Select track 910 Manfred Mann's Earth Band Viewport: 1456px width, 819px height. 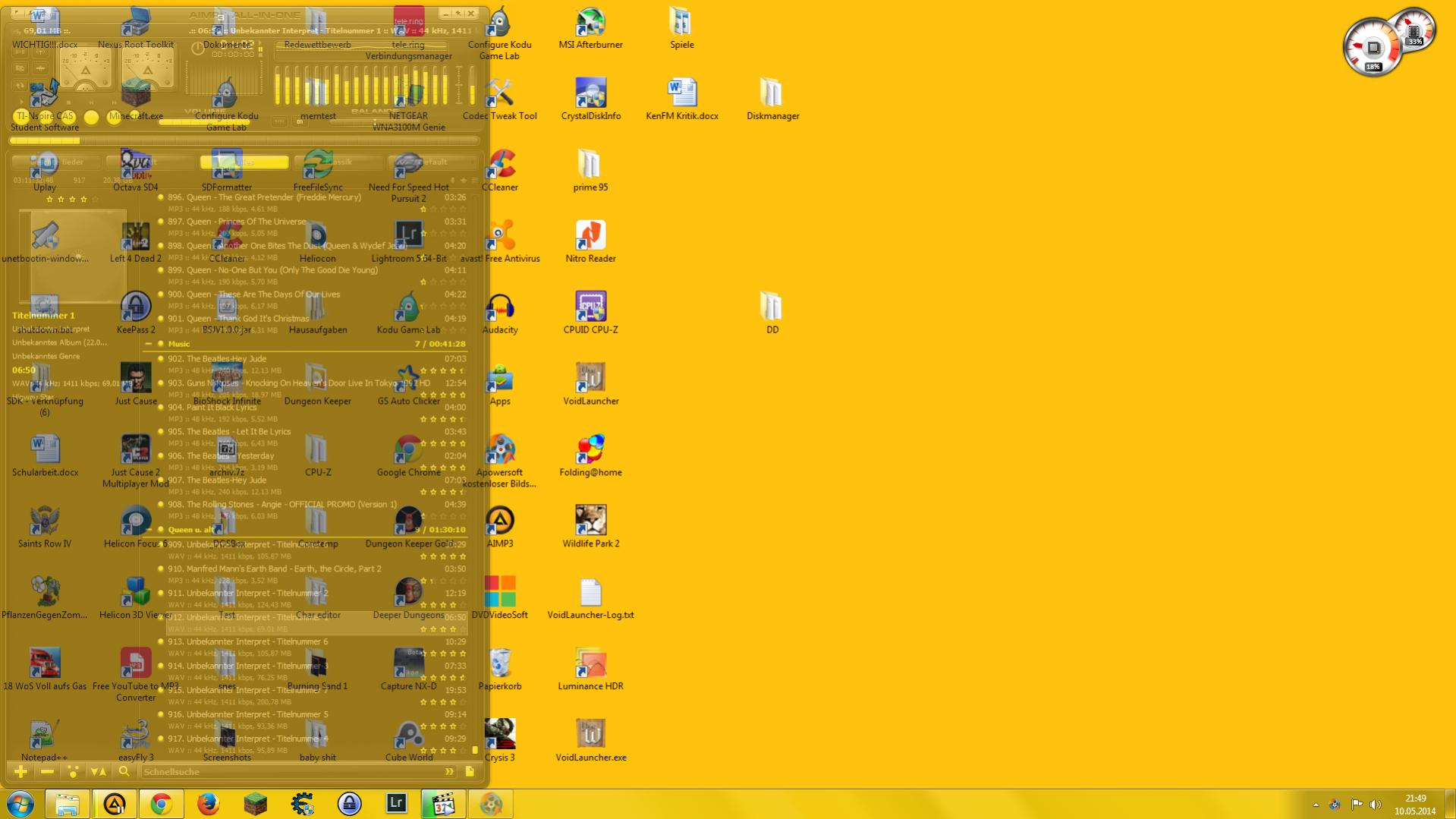(311, 575)
